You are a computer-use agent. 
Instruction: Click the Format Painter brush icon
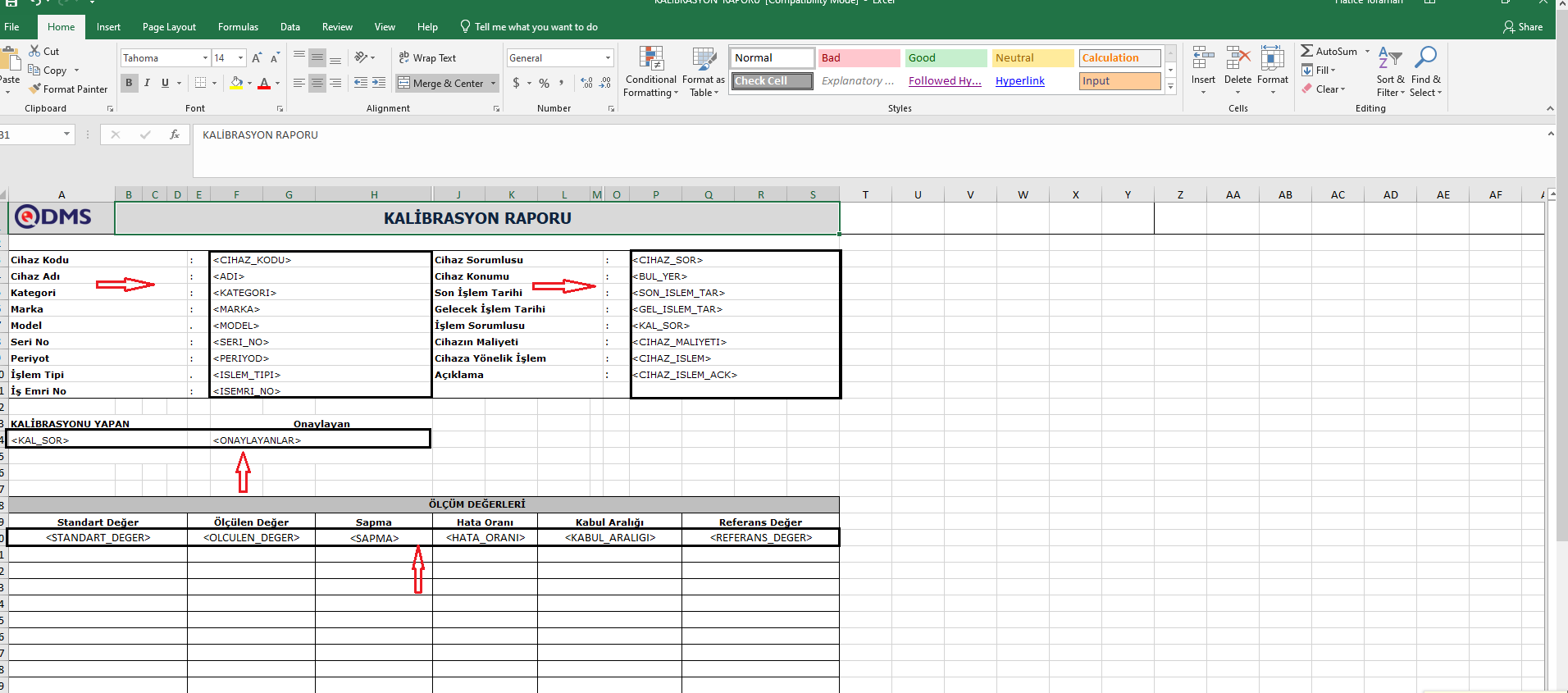[34, 89]
